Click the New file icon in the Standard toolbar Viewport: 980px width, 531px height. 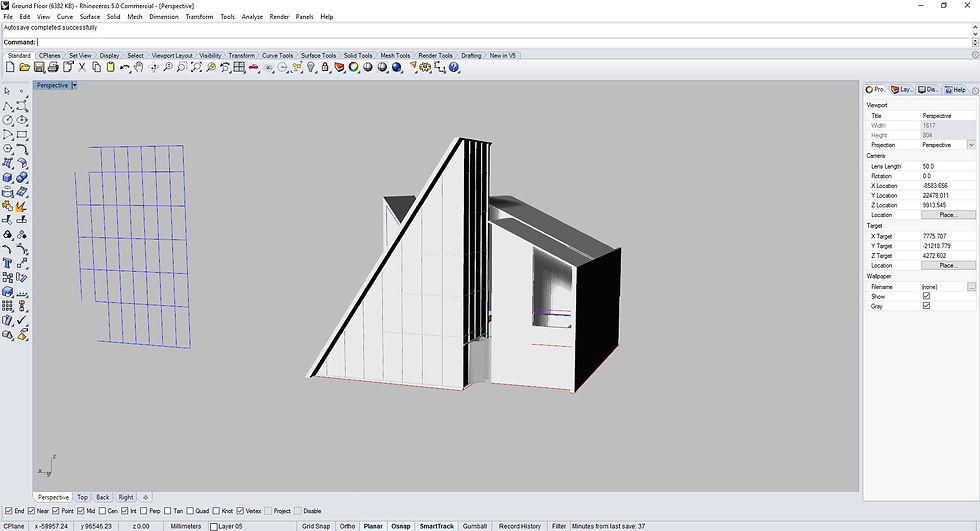pyautogui.click(x=10, y=67)
